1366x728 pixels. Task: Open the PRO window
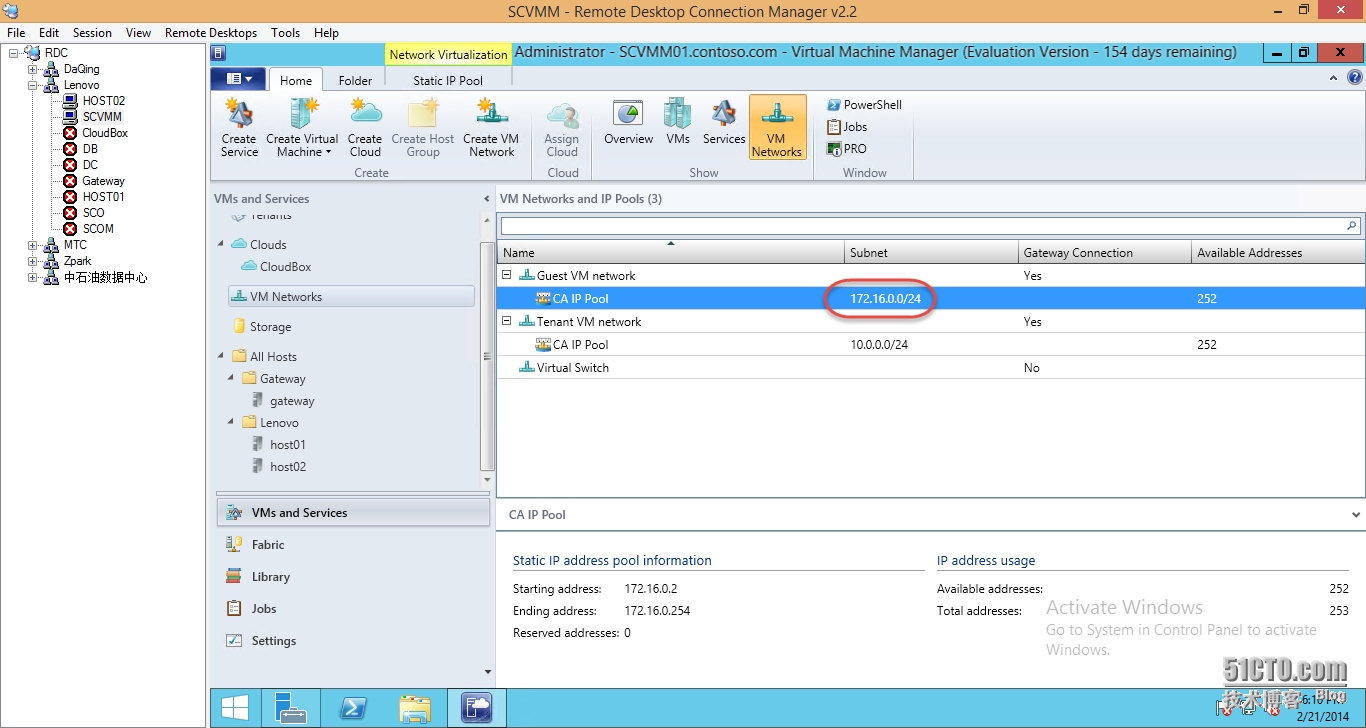[x=847, y=149]
